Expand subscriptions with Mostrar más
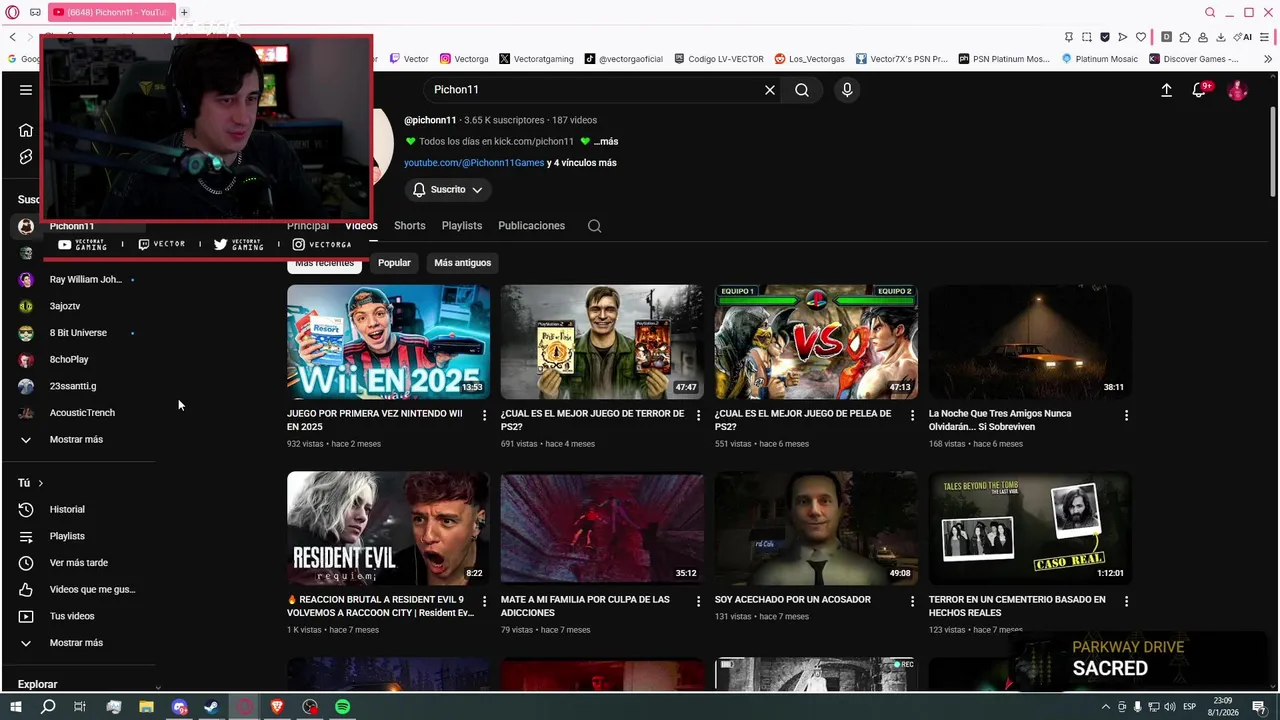The height and width of the screenshot is (720, 1280). point(78,440)
